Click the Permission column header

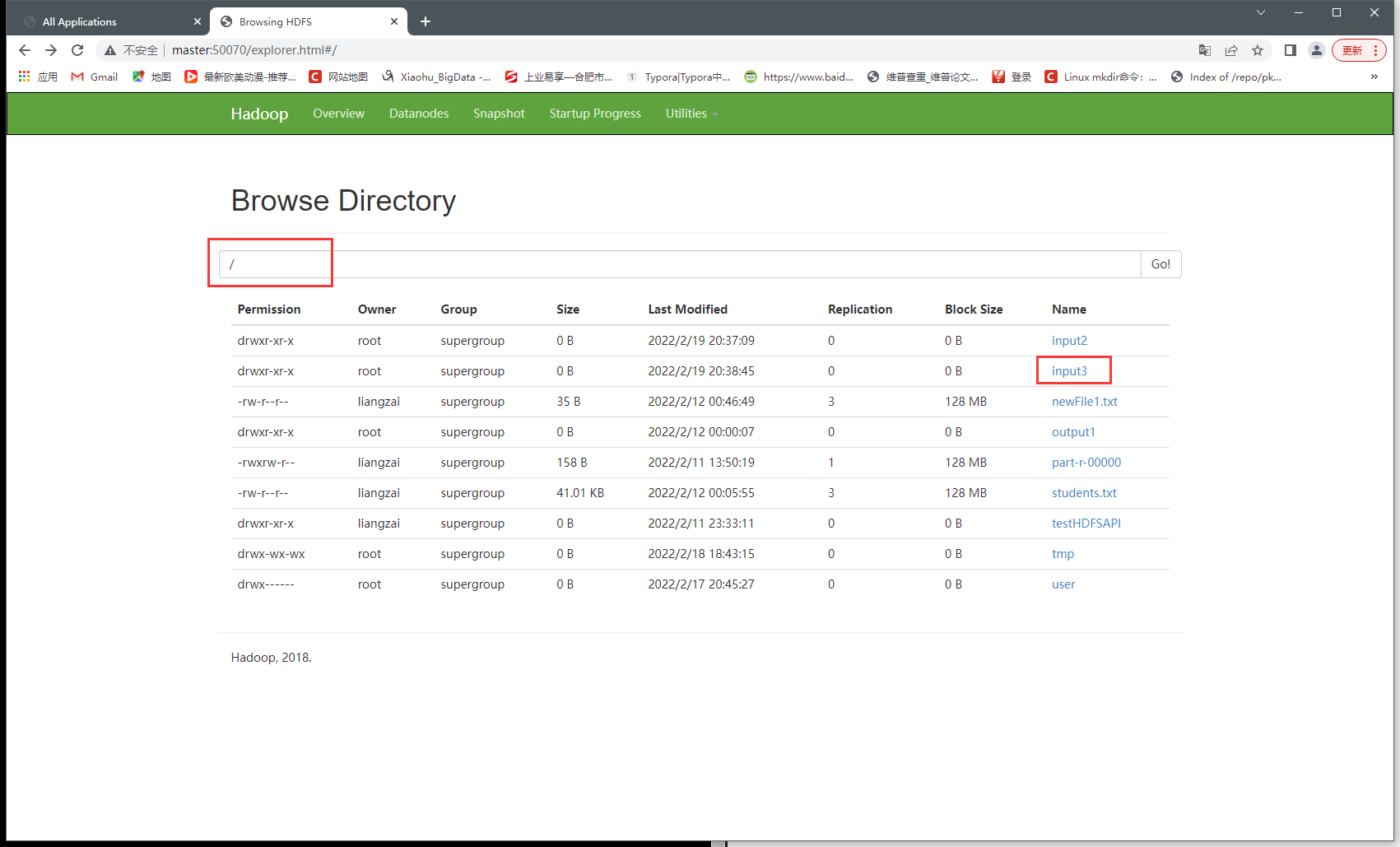(269, 309)
